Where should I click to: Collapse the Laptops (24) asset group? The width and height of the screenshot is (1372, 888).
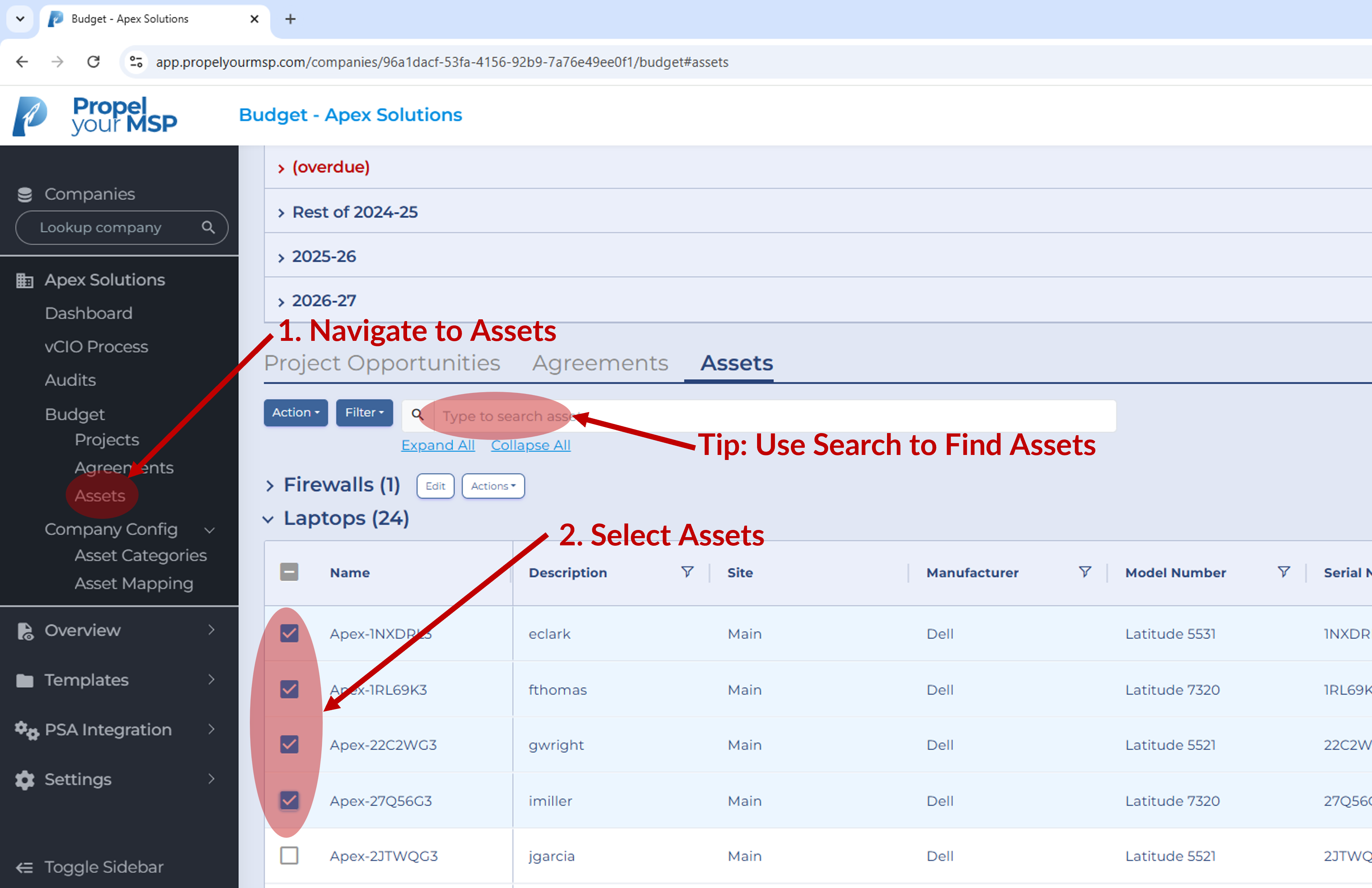click(268, 519)
